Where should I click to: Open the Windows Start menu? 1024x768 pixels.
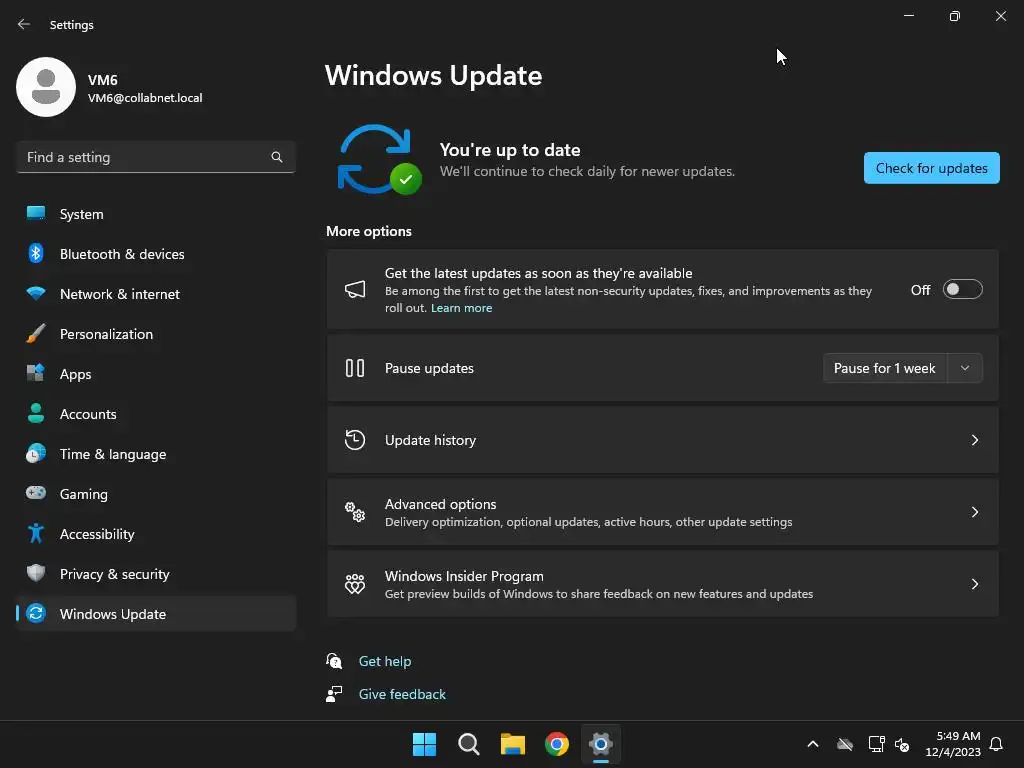[424, 744]
